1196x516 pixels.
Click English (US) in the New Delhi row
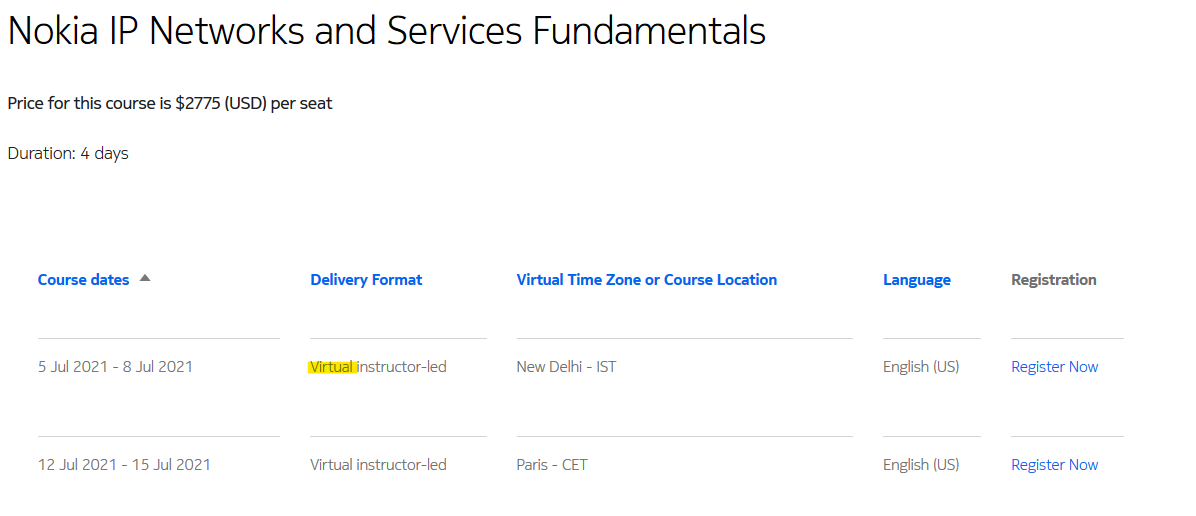click(x=920, y=367)
